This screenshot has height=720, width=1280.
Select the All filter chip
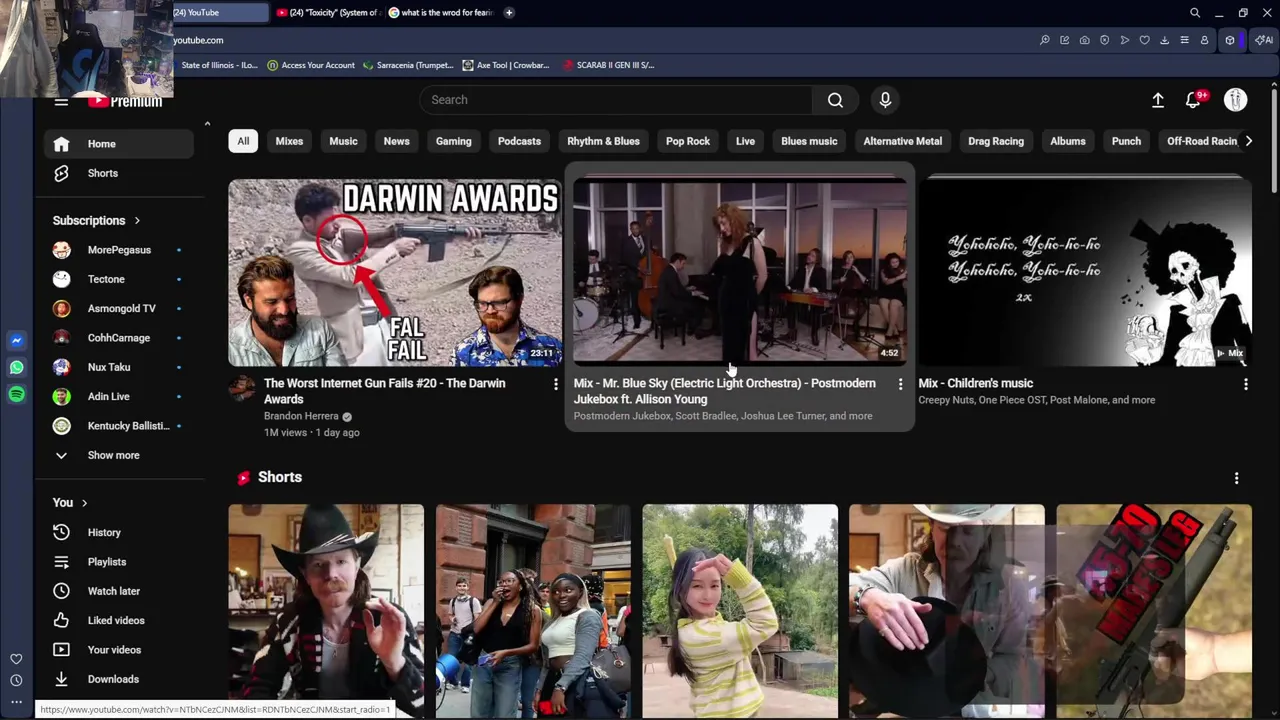243,141
